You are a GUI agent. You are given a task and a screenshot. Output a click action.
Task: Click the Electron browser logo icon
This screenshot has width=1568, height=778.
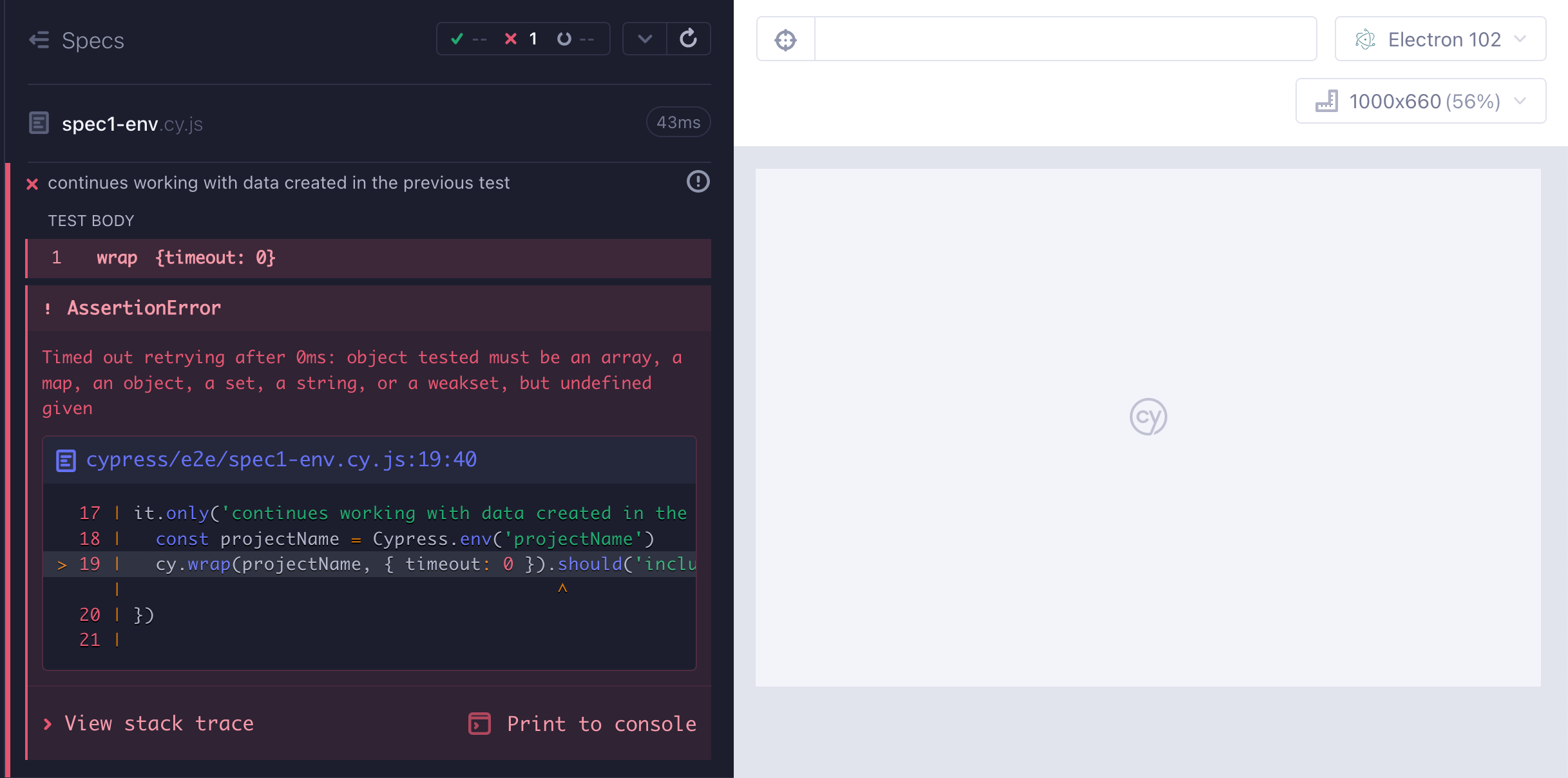coord(1364,39)
